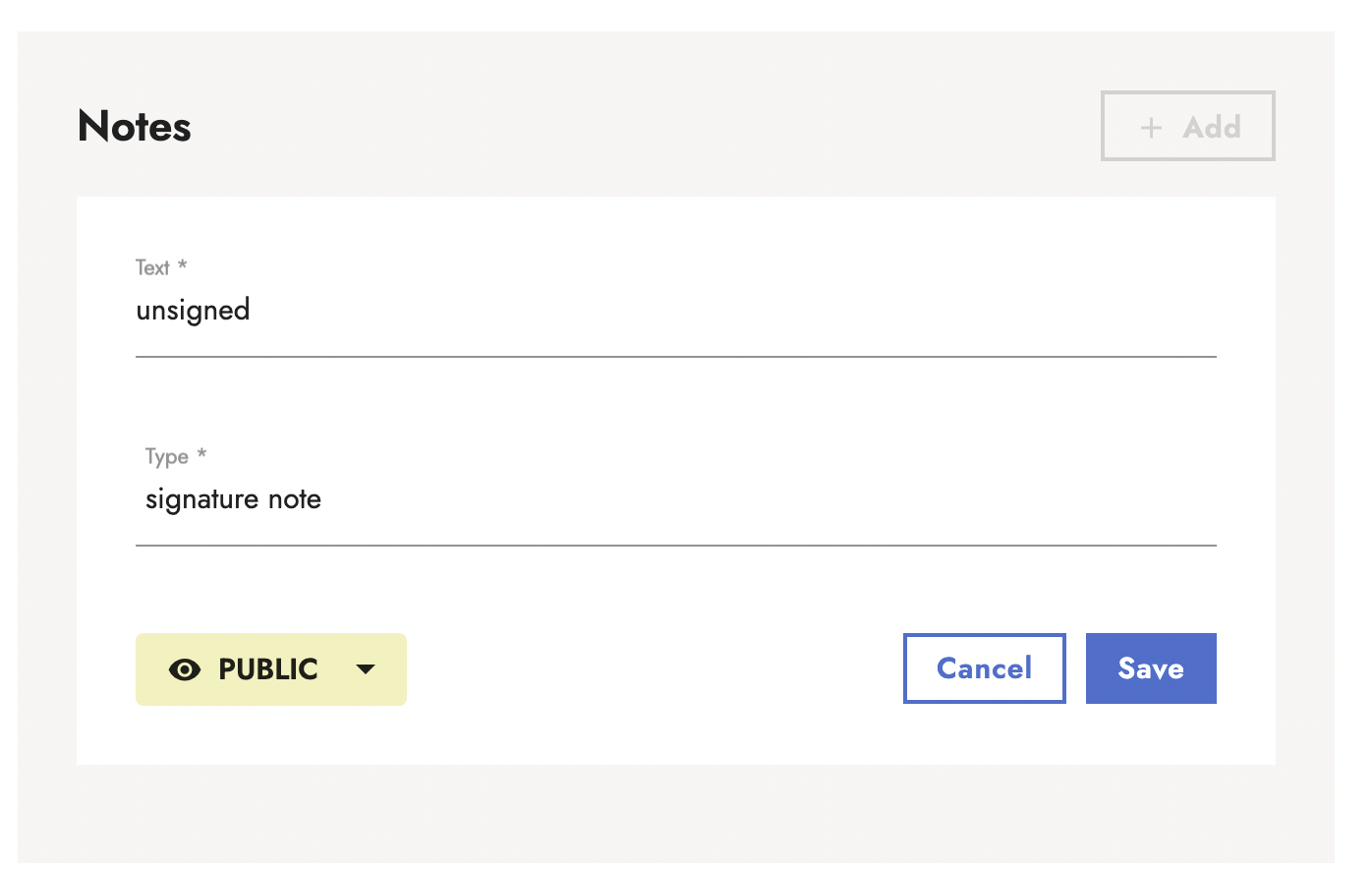
Task: Click the plus icon in Add button
Action: (x=1151, y=127)
